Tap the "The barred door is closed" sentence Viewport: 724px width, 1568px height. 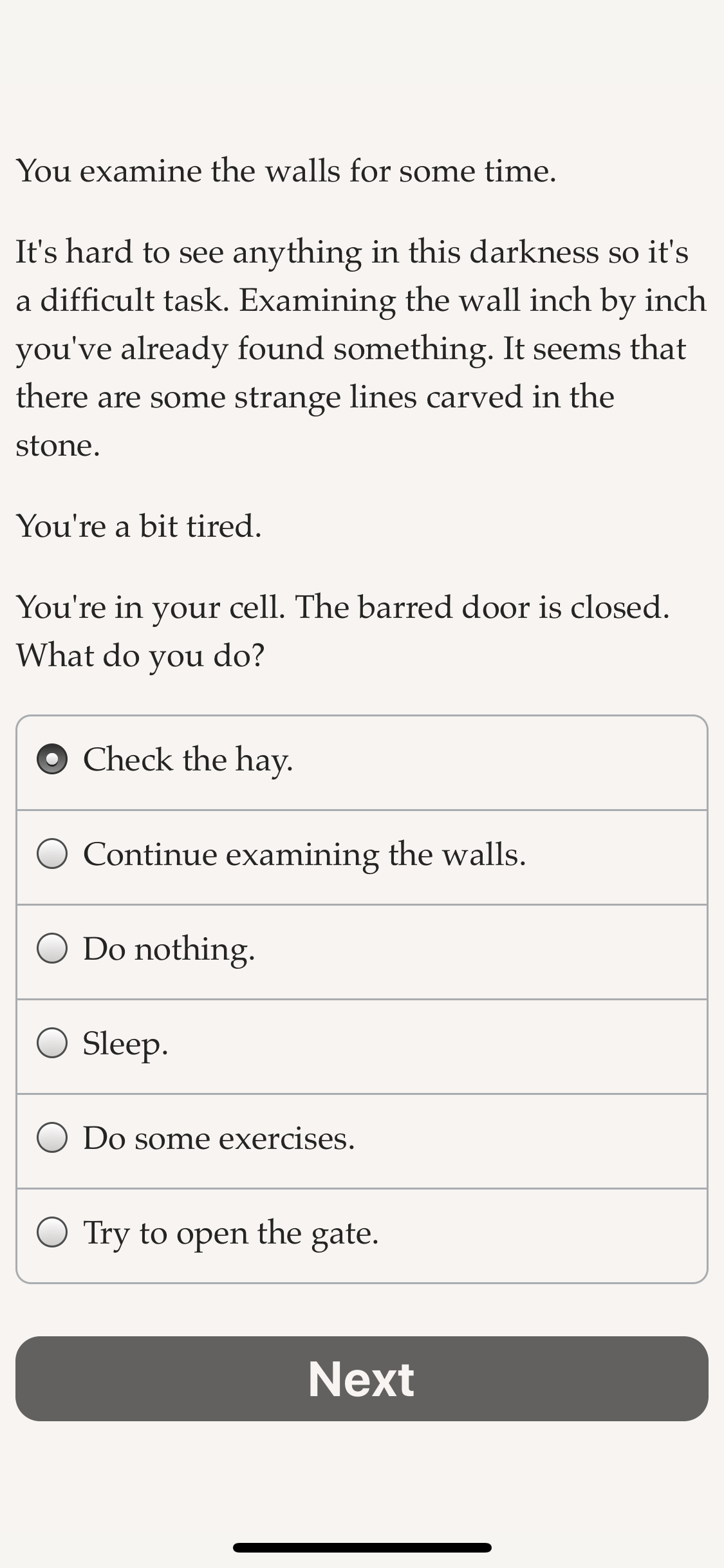(x=483, y=607)
